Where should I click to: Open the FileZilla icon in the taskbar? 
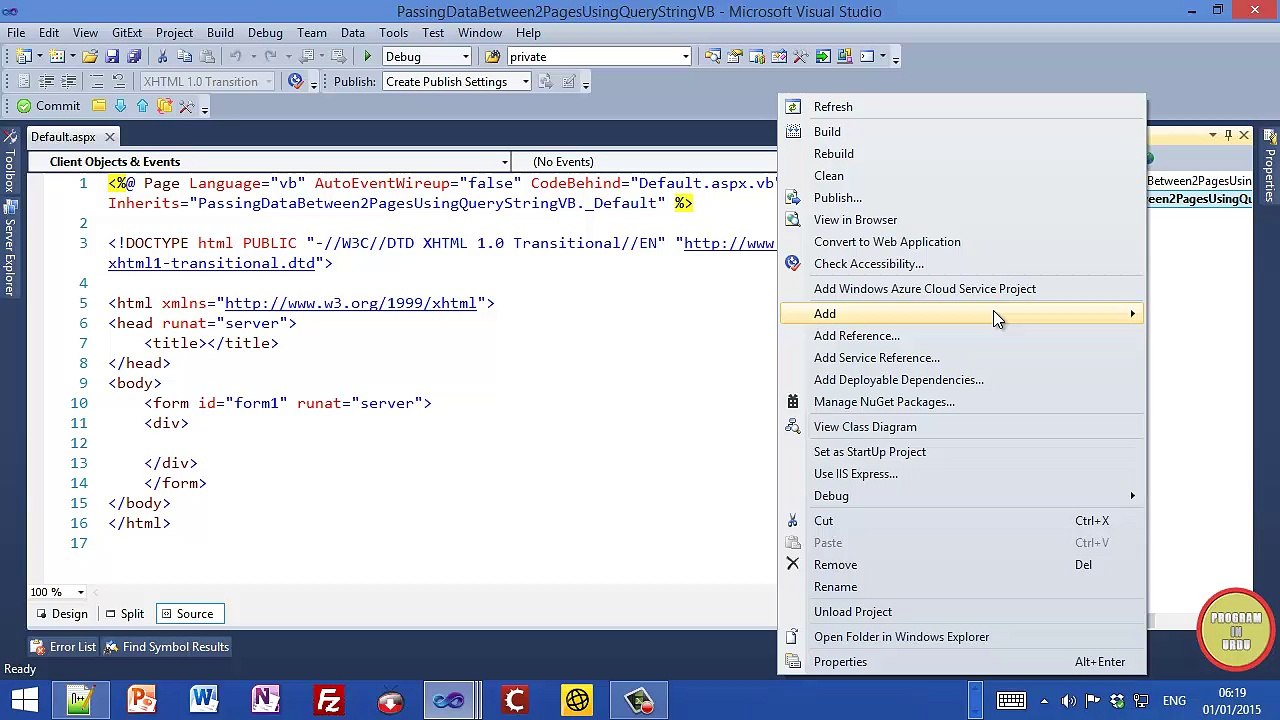tap(328, 700)
